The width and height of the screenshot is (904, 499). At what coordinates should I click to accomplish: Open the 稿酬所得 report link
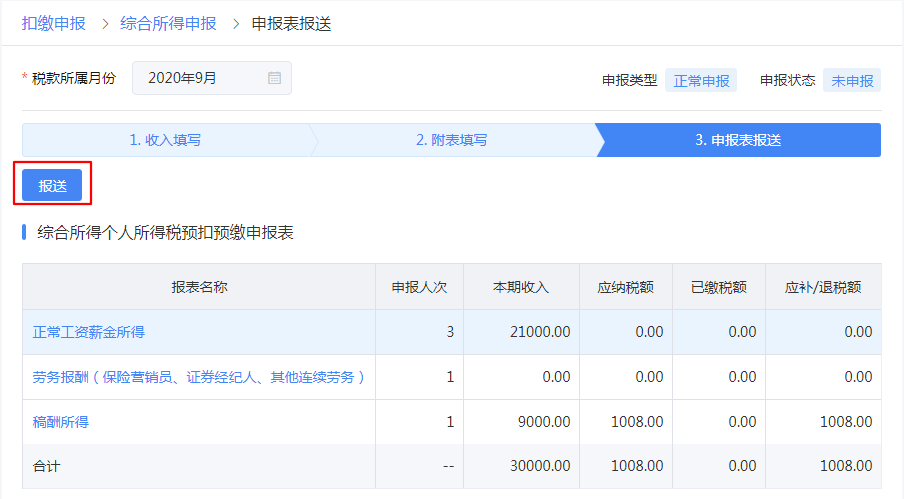point(60,422)
